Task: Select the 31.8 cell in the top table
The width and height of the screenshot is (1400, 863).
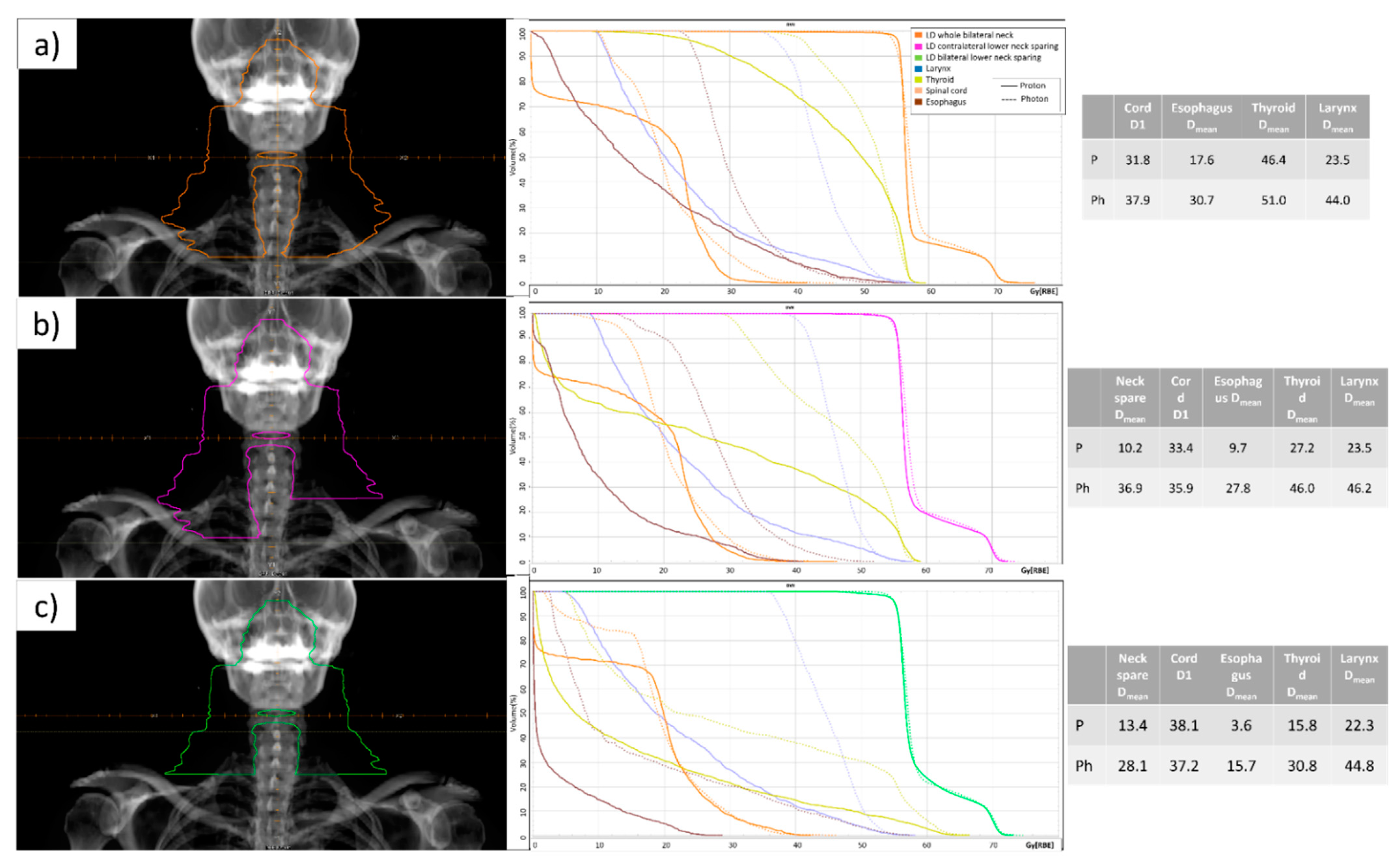Action: tap(1137, 160)
